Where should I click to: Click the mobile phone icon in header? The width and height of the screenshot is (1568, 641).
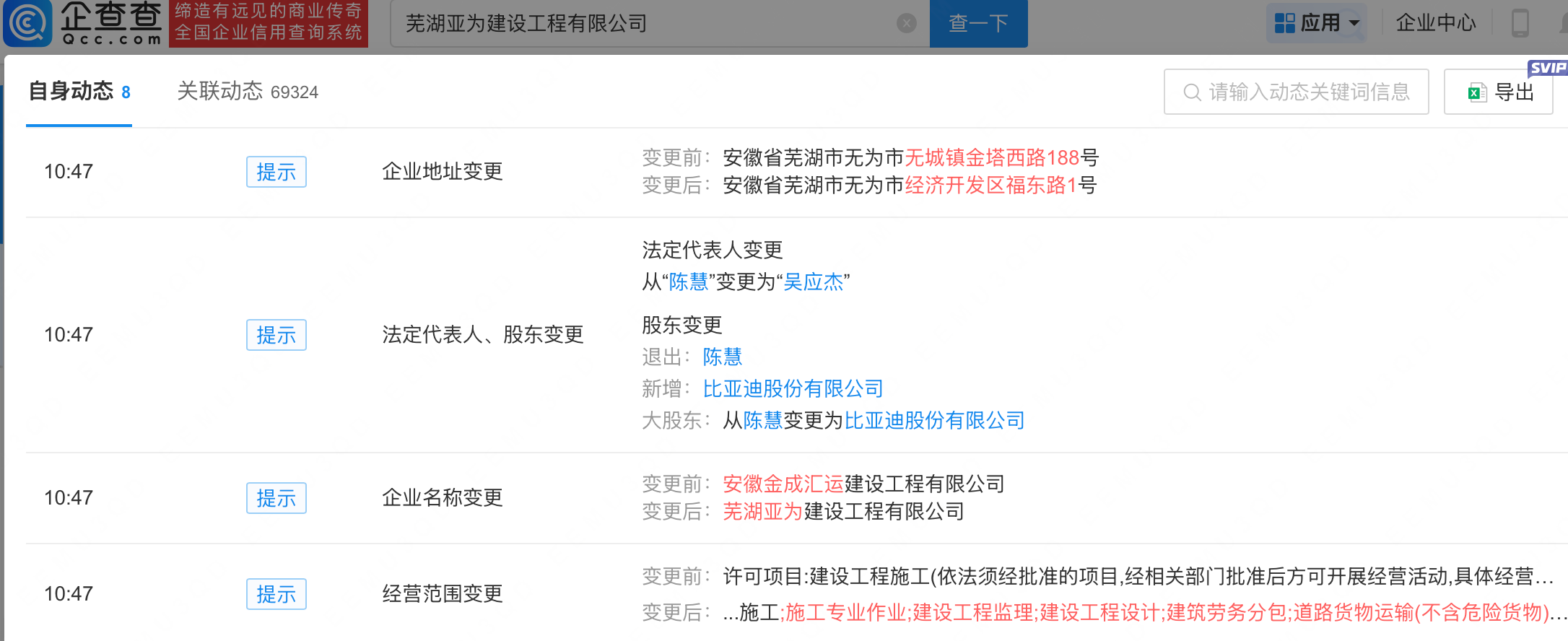click(1520, 23)
